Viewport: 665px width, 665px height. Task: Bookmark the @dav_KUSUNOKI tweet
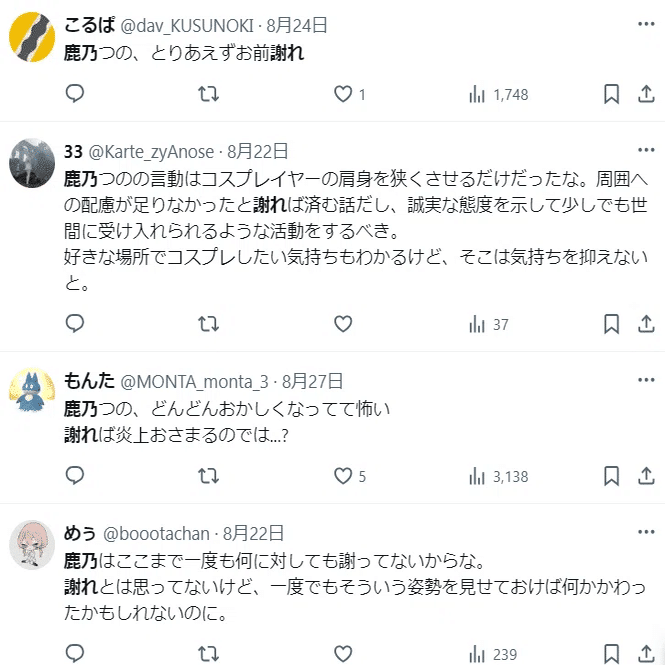(611, 94)
